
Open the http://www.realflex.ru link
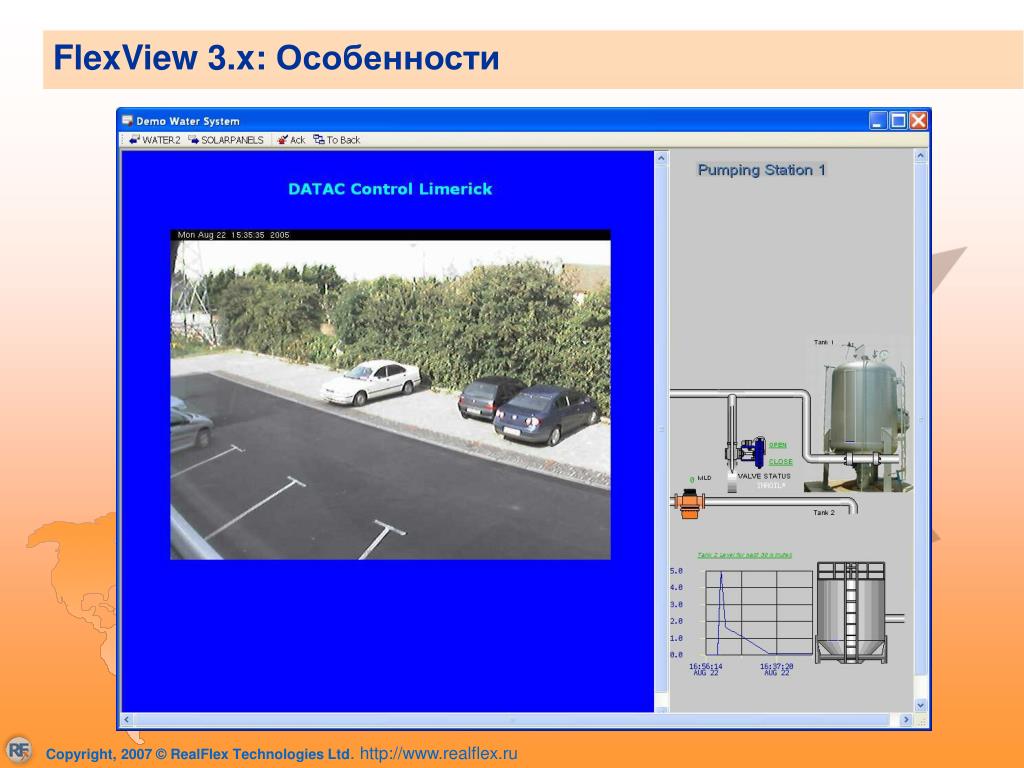[439, 753]
